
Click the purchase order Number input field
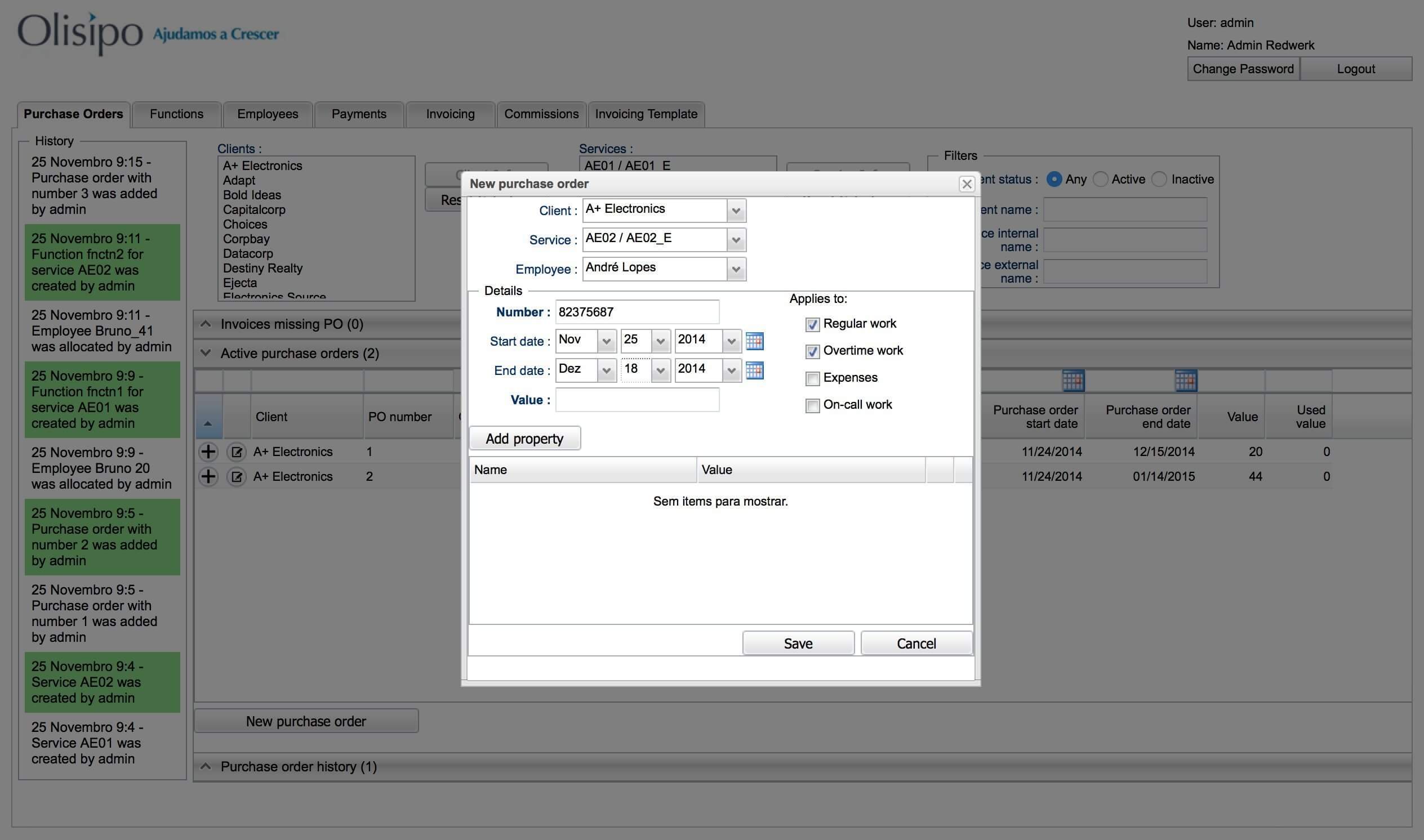tap(637, 312)
